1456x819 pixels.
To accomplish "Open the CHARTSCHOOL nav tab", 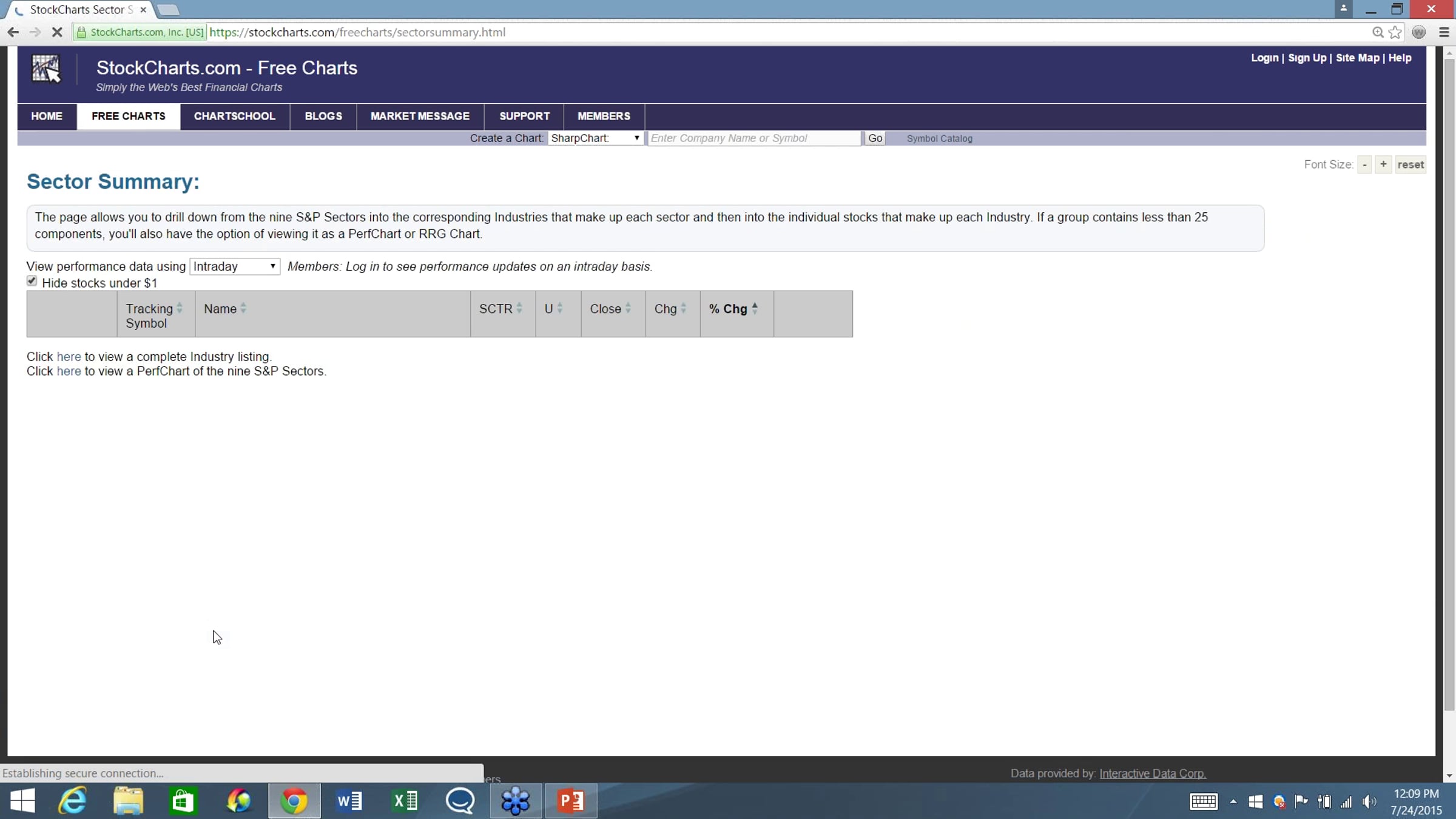I will 235,116.
